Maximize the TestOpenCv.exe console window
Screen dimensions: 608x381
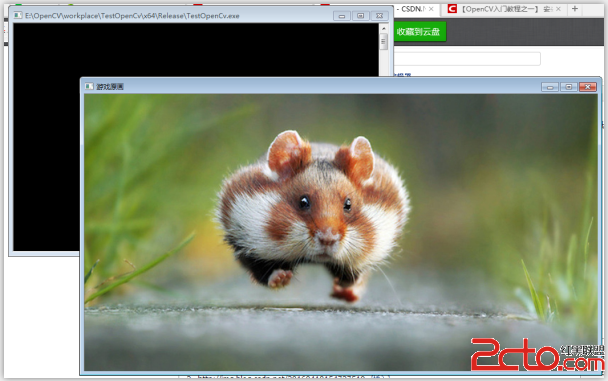[360, 16]
